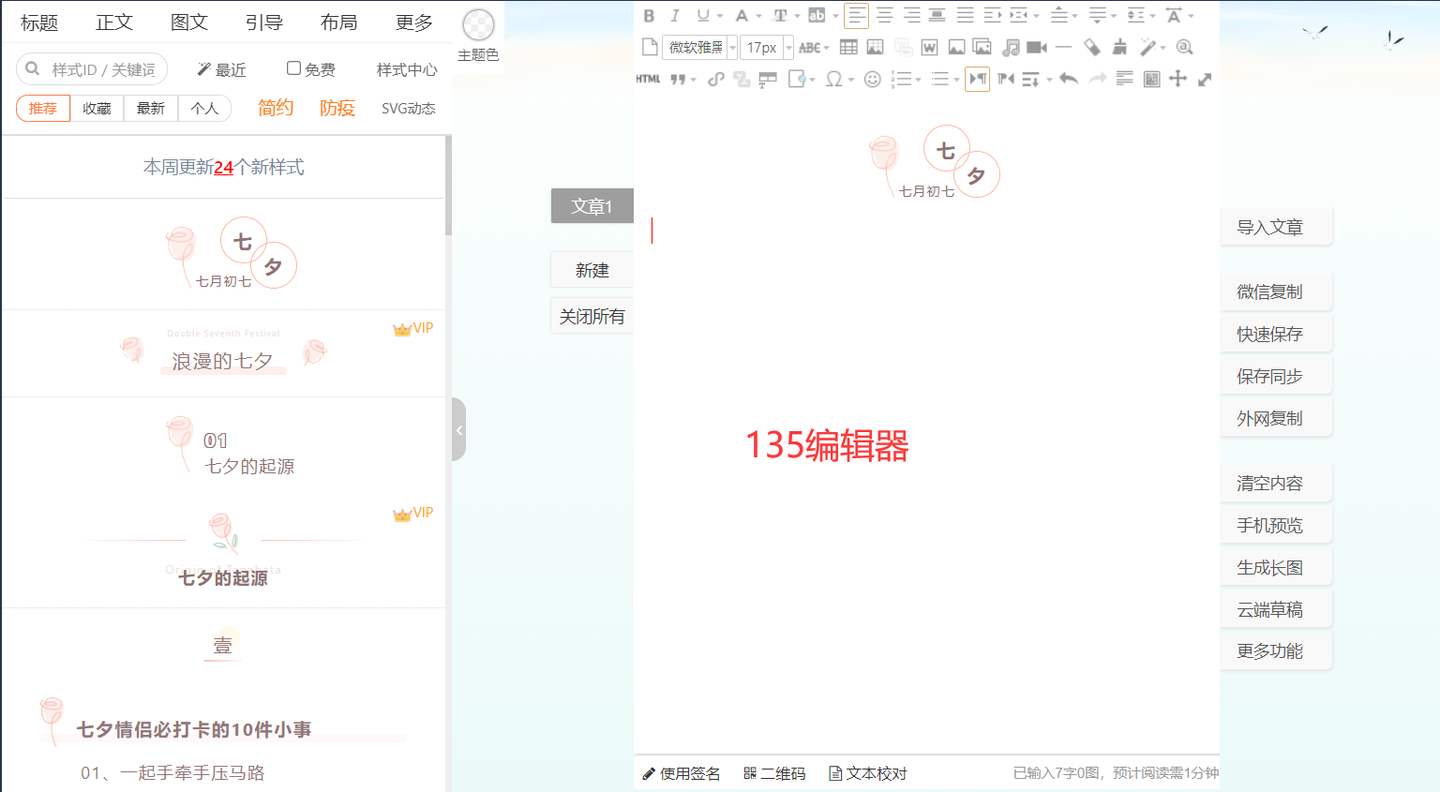This screenshot has width=1440, height=792.
Task: Switch to the 图文 styles tab
Action: (x=189, y=22)
